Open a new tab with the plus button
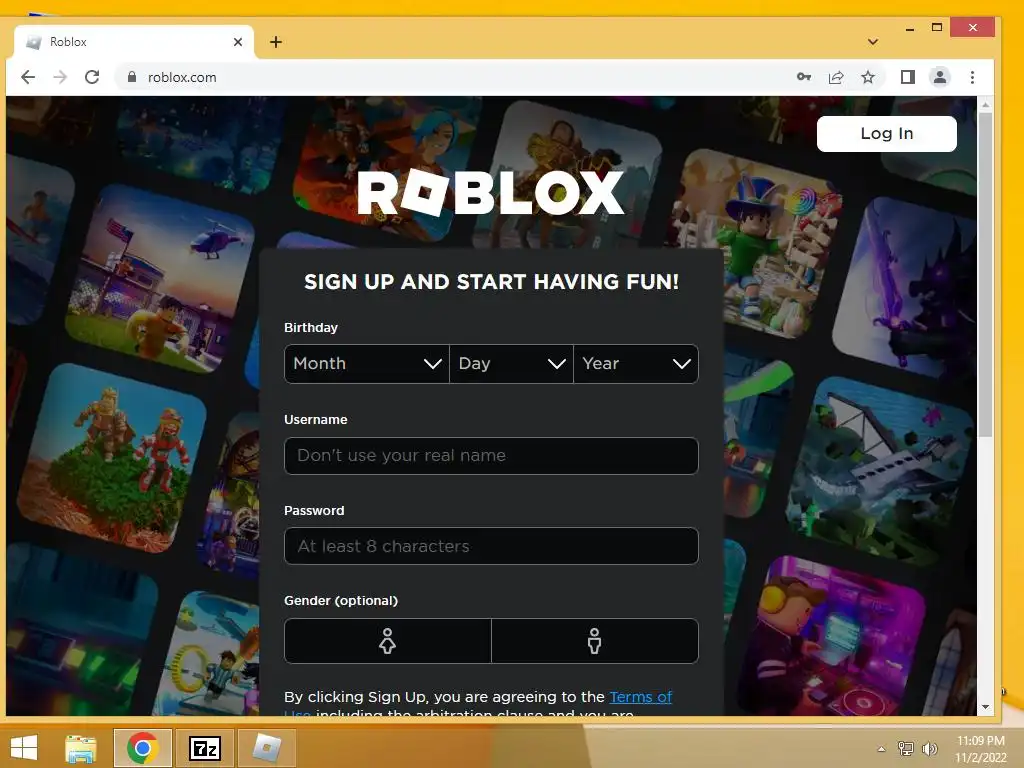 click(276, 42)
